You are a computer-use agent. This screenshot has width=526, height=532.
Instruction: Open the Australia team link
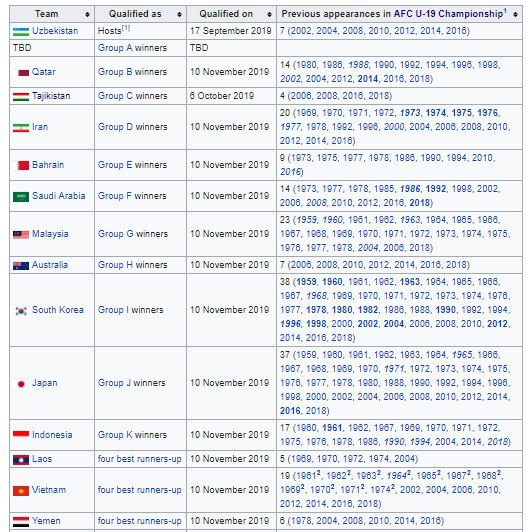coord(50,265)
